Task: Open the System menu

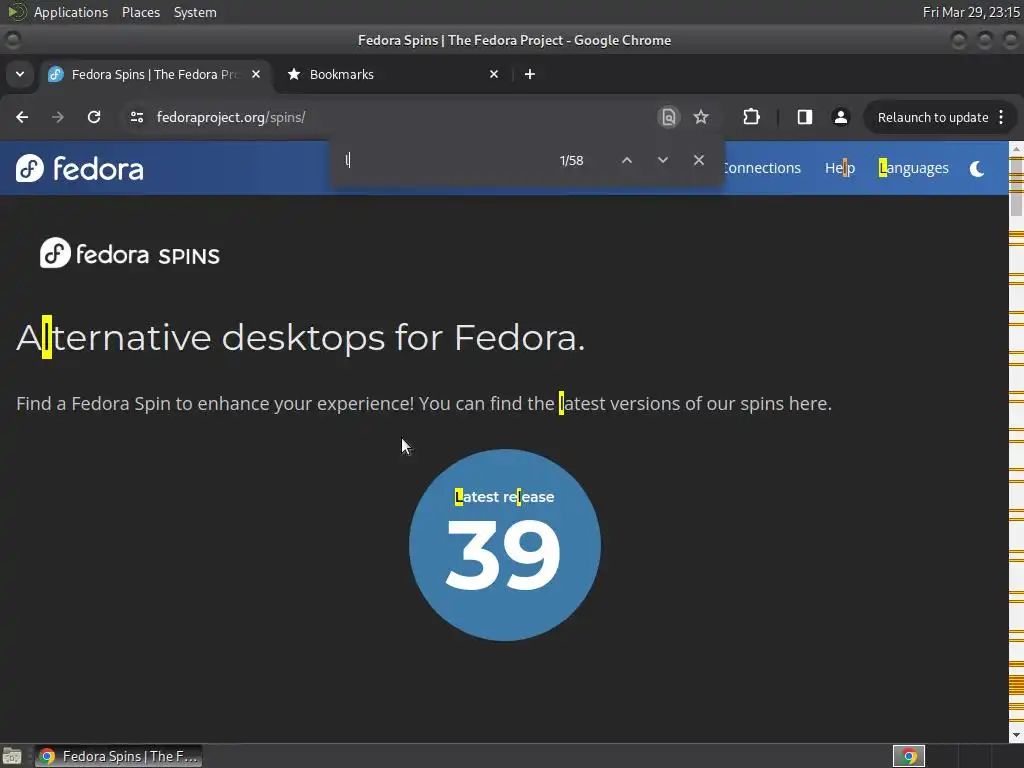Action: click(195, 12)
